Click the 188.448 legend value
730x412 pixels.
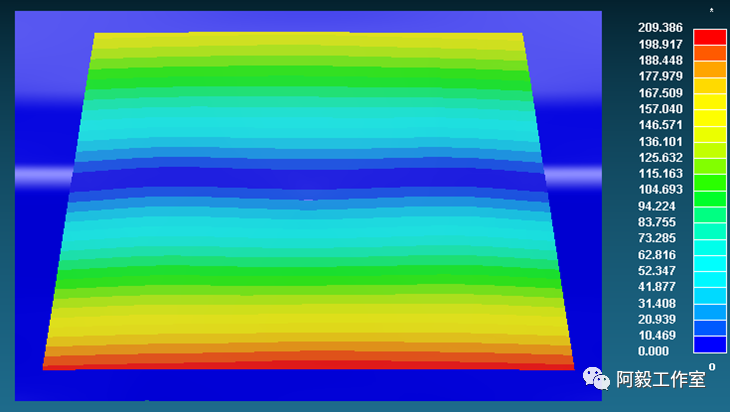660,61
